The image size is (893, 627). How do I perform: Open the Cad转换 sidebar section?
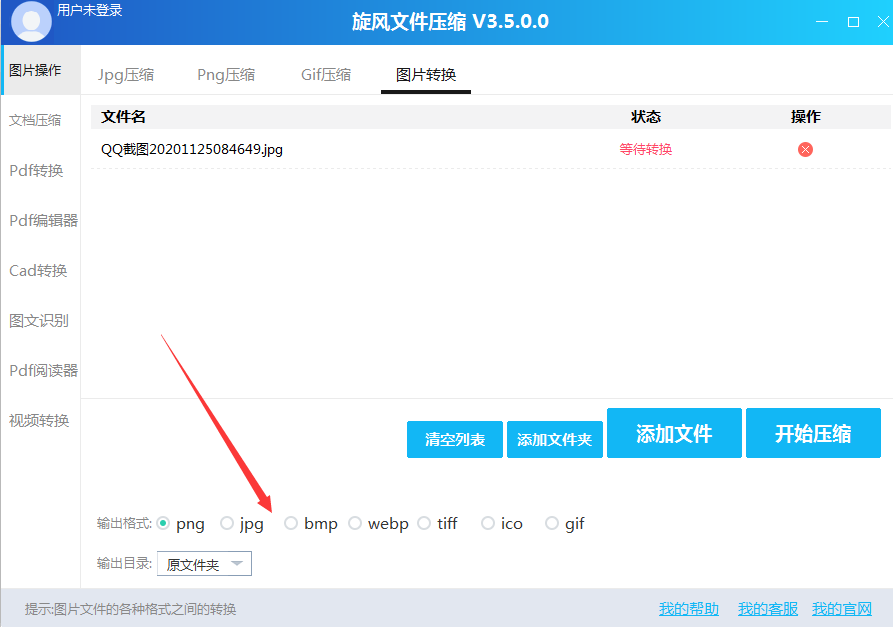point(39,270)
